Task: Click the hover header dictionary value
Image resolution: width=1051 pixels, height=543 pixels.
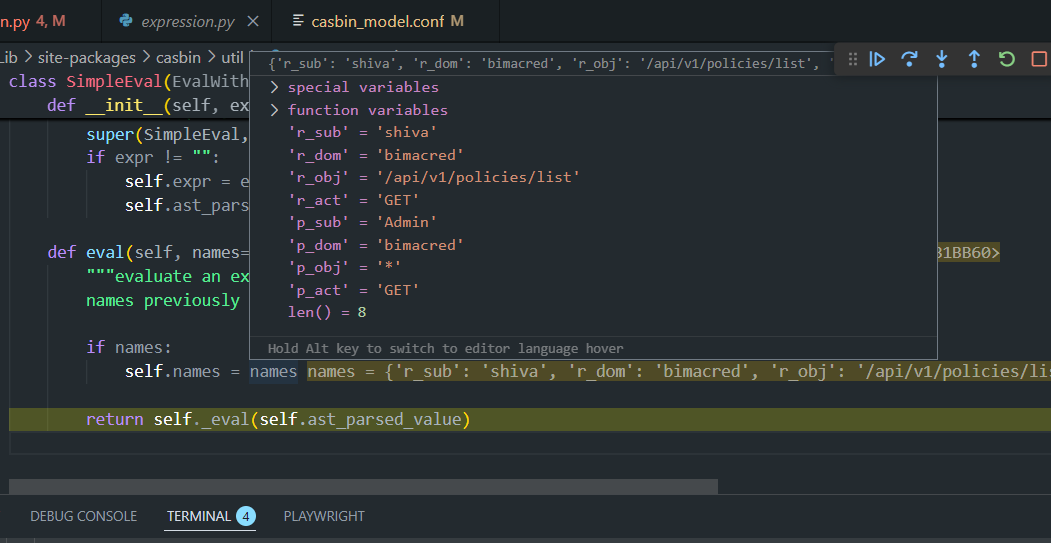Action: pyautogui.click(x=551, y=64)
